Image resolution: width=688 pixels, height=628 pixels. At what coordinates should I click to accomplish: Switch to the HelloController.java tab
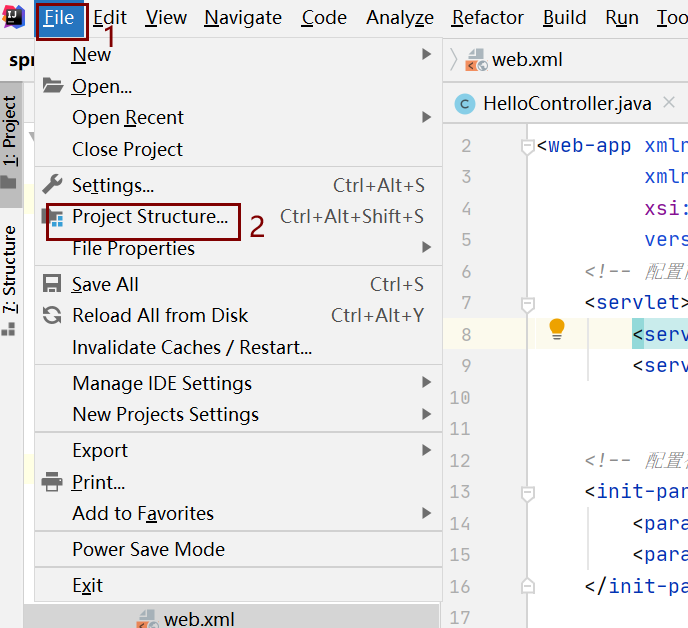(566, 103)
